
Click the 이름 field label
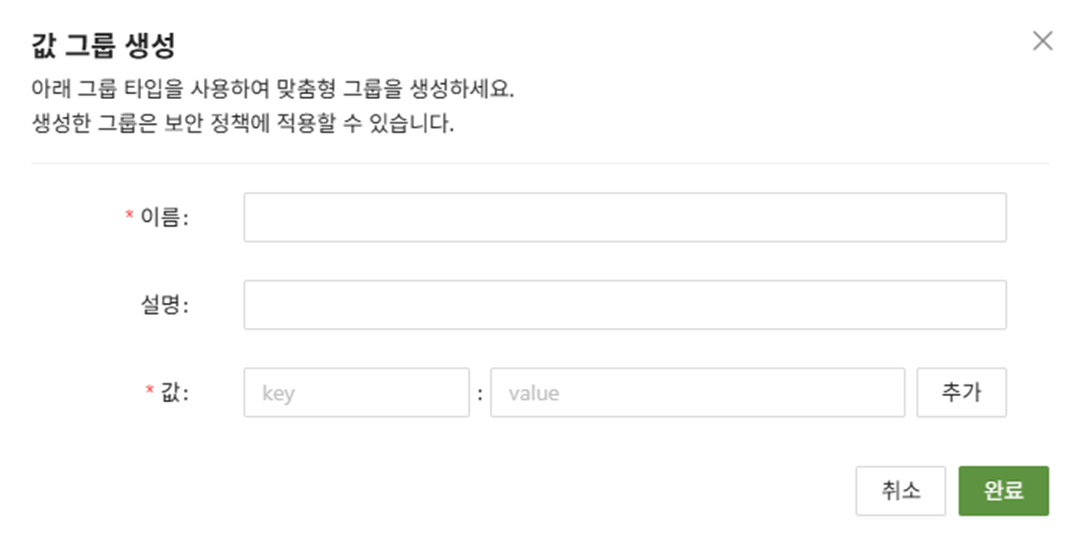click(163, 218)
